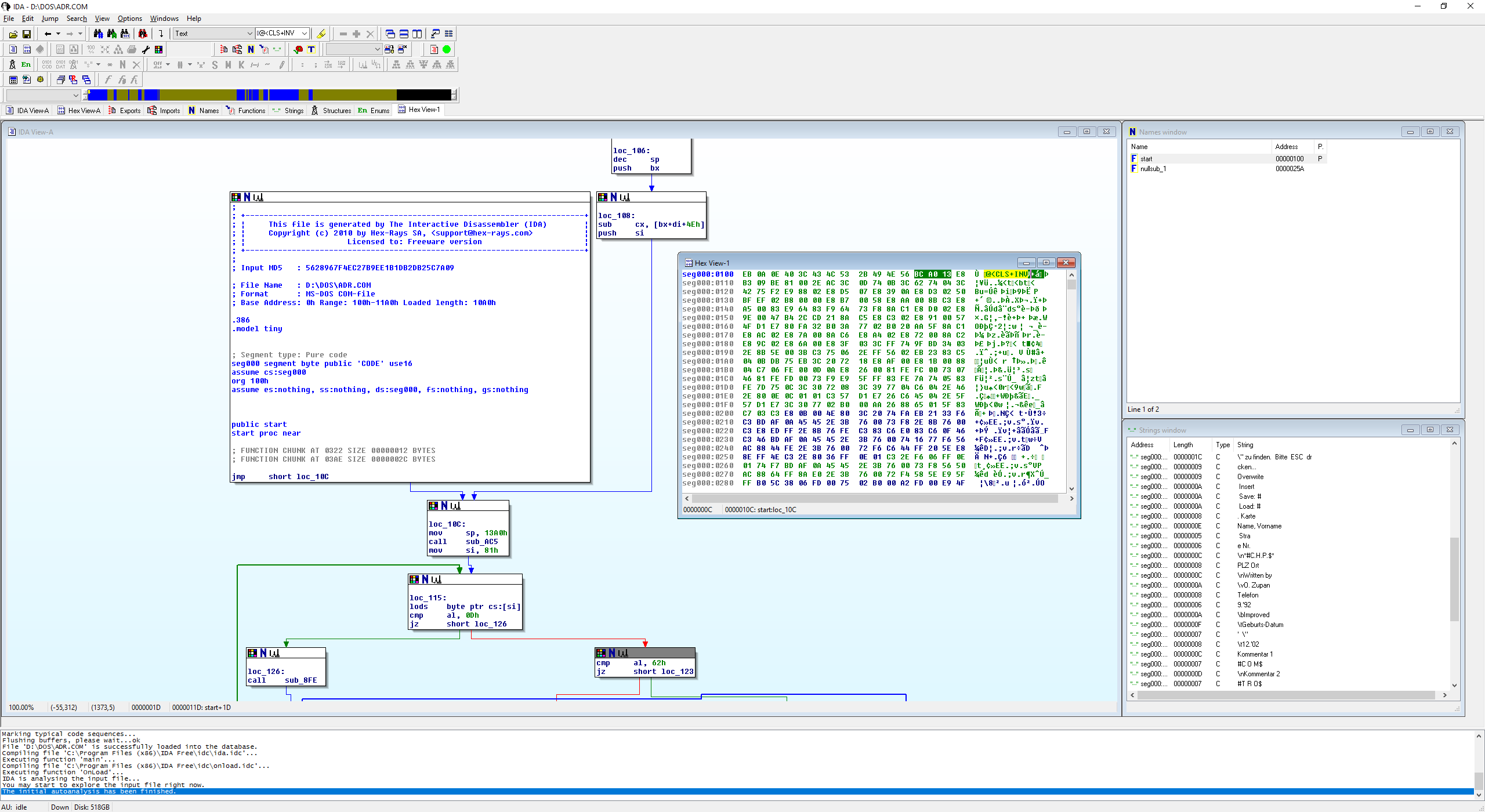Screen dimensions: 1485x812
Task: Click the yellow N names toolbar icon
Action: coord(251,49)
